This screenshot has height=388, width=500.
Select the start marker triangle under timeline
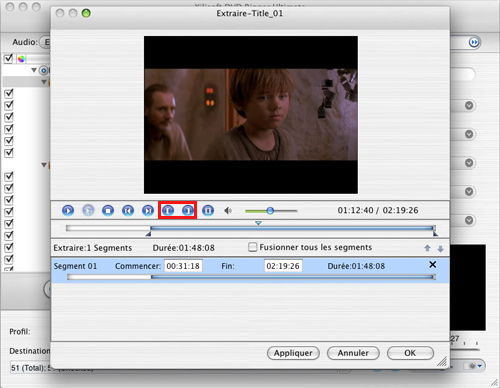click(x=149, y=234)
